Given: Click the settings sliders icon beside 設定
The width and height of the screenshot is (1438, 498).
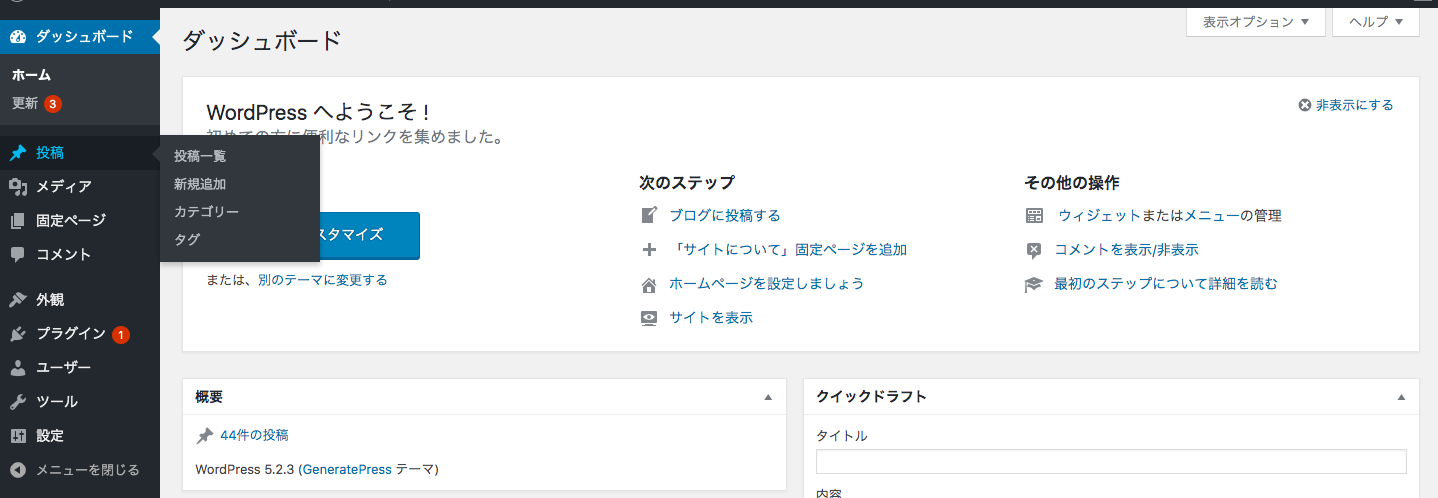Looking at the screenshot, I should 18,436.
